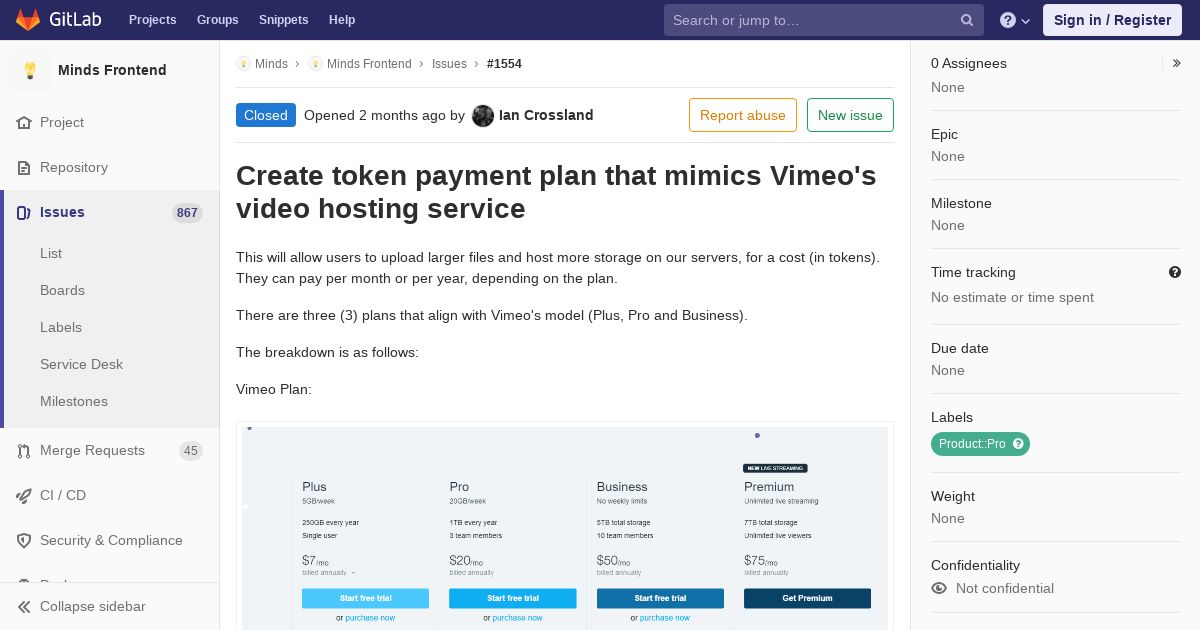Open Ian Crossland's avatar

(x=483, y=116)
